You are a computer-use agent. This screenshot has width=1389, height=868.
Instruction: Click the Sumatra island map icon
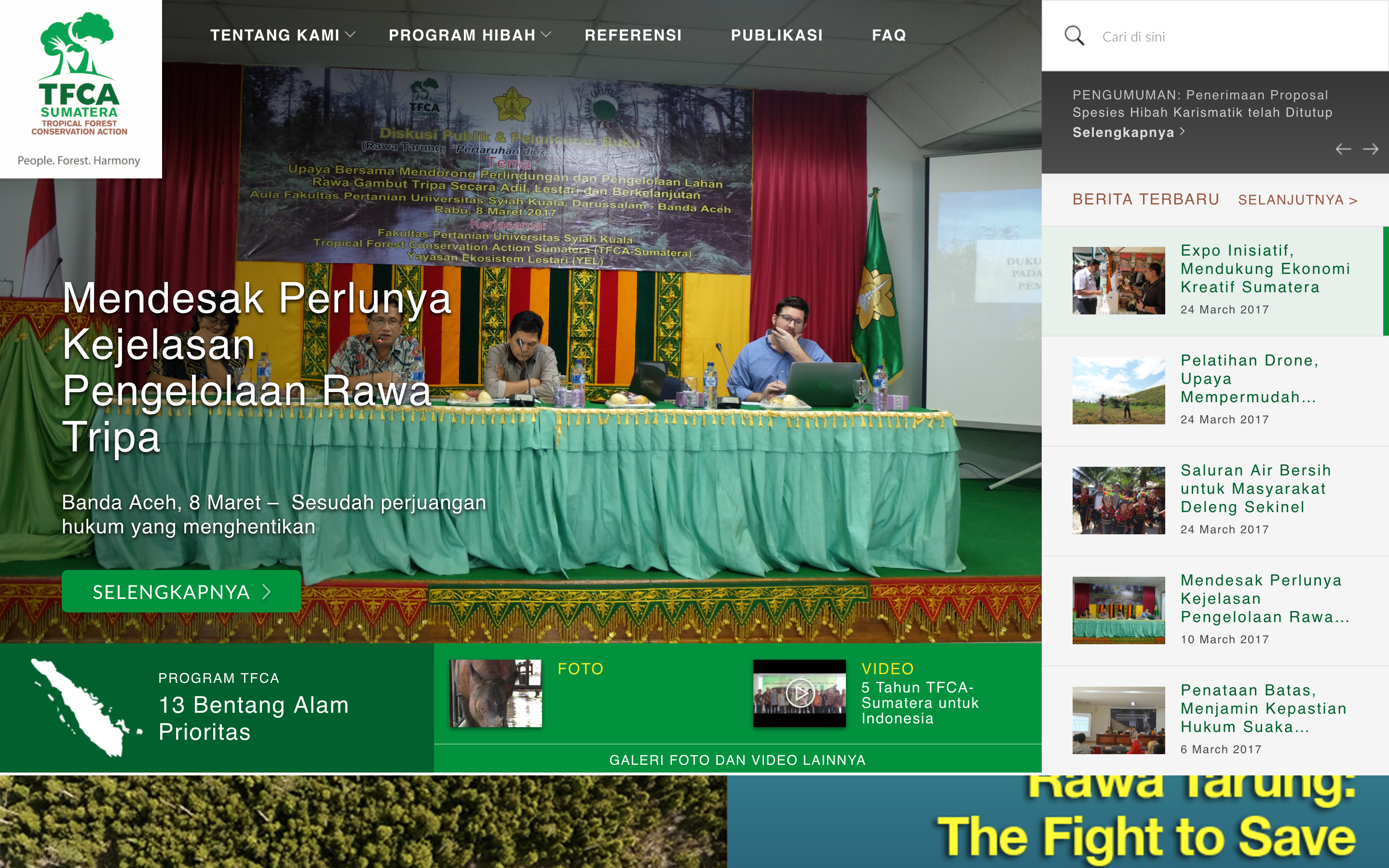click(86, 707)
